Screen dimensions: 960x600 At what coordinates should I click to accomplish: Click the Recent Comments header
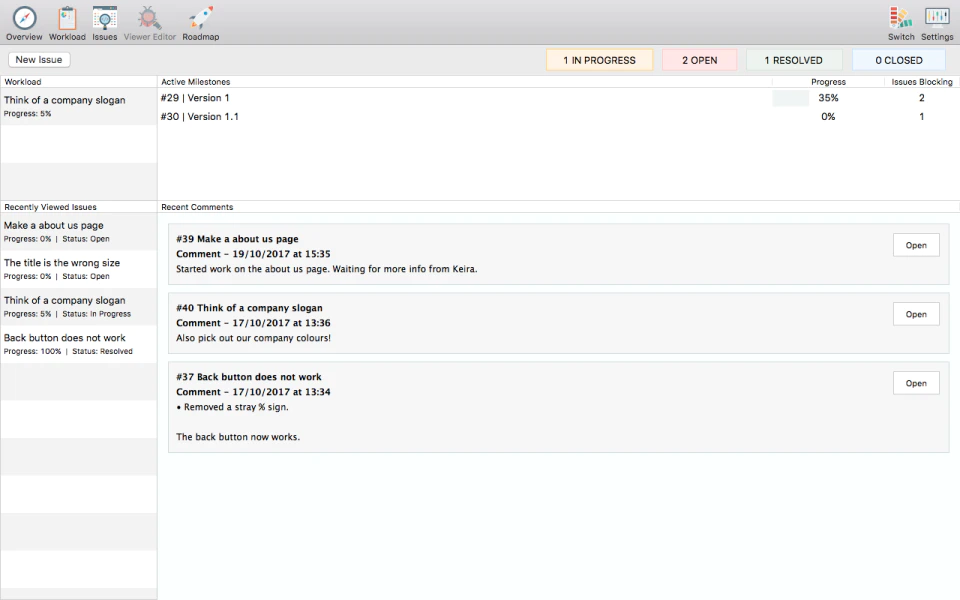pos(197,207)
